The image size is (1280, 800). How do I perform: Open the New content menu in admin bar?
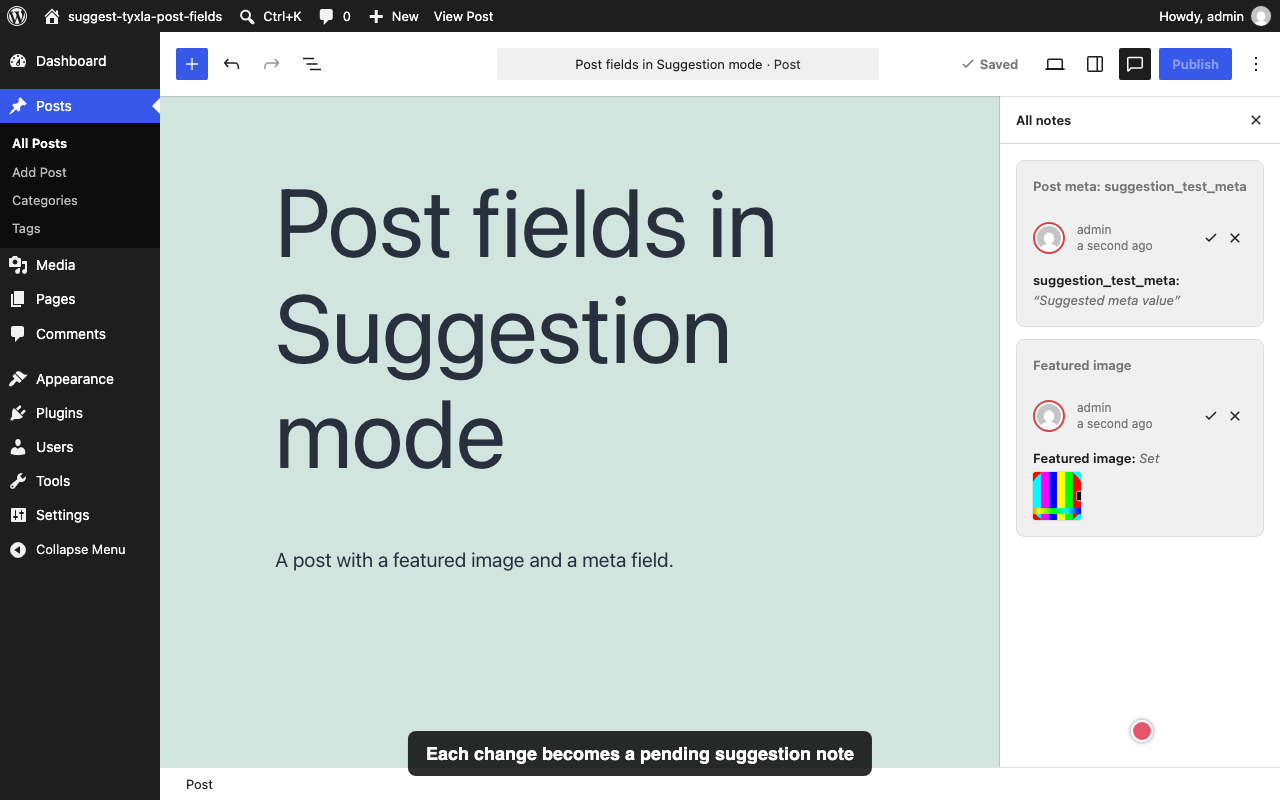click(x=394, y=16)
